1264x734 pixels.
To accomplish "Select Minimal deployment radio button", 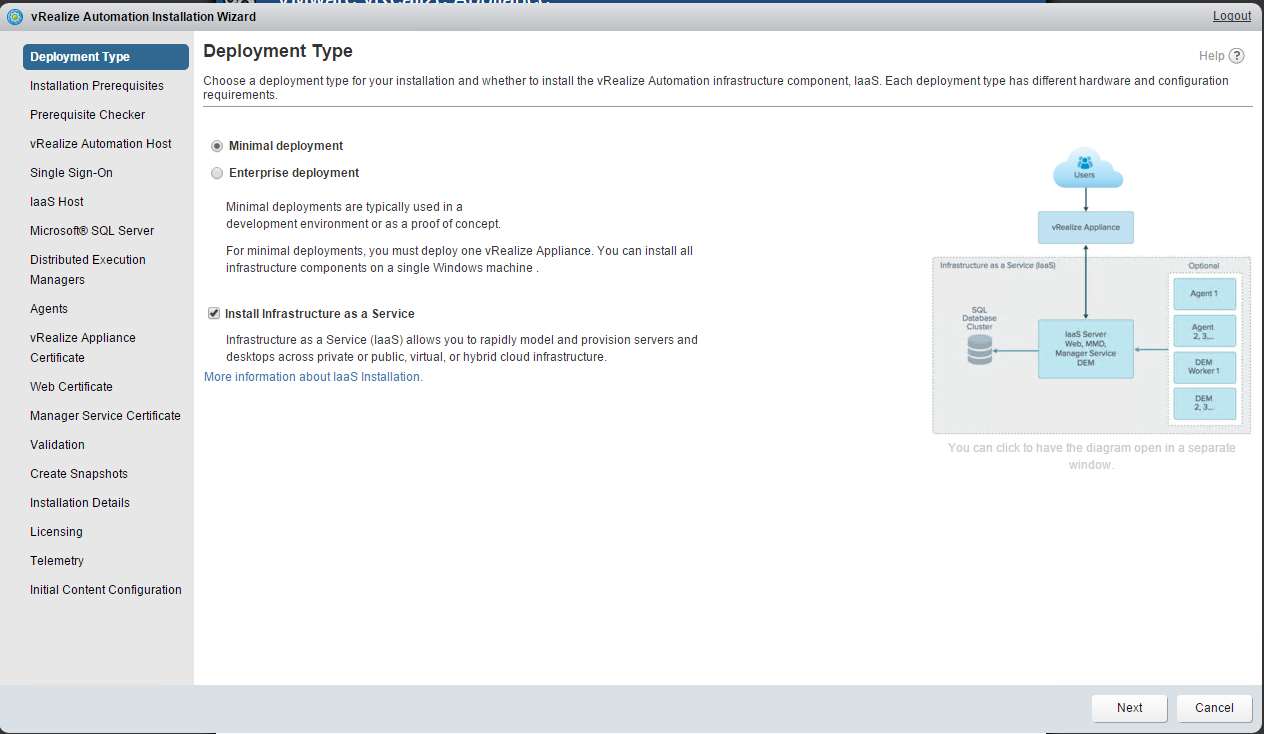I will coord(217,146).
